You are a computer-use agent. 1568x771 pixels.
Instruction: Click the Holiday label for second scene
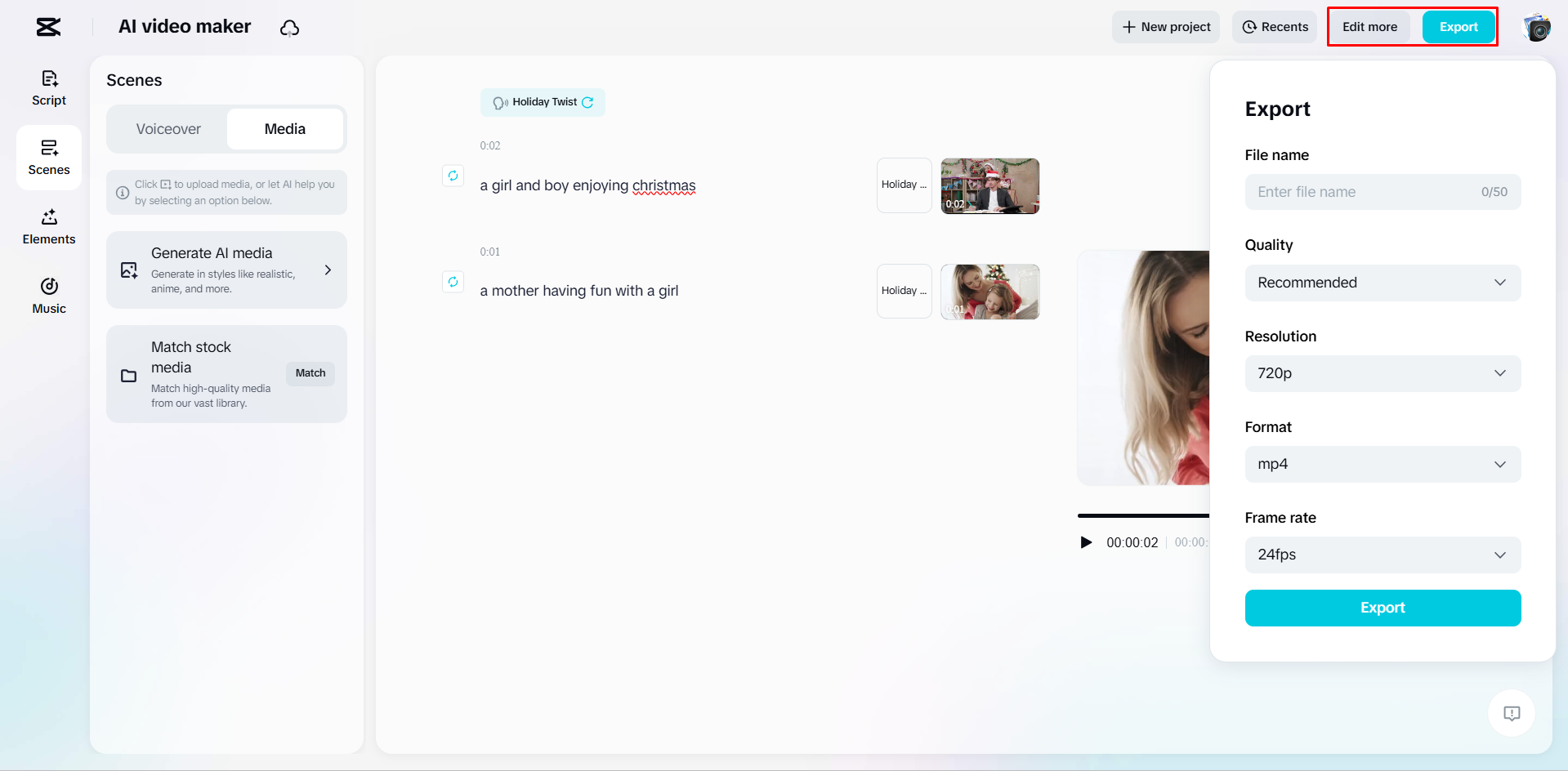(904, 292)
